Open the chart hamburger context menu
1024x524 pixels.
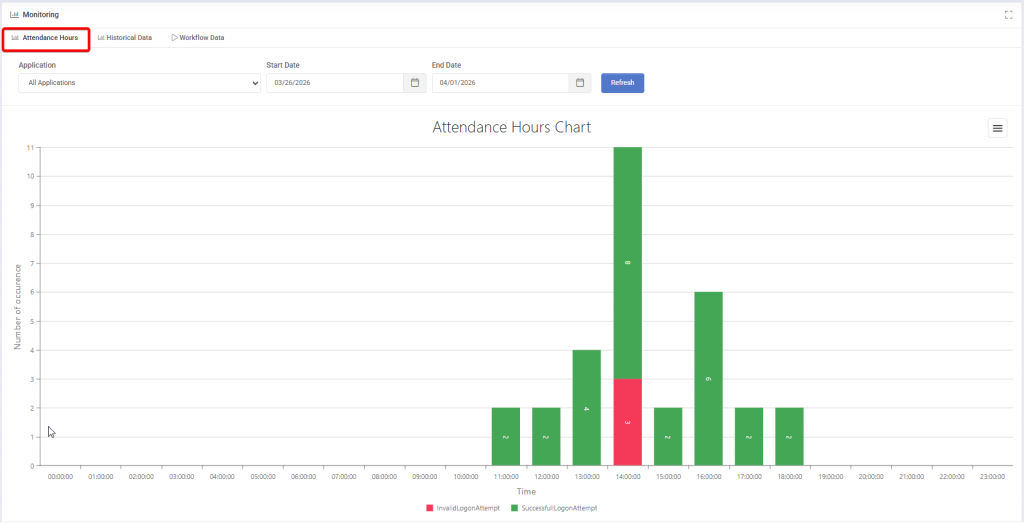[997, 128]
